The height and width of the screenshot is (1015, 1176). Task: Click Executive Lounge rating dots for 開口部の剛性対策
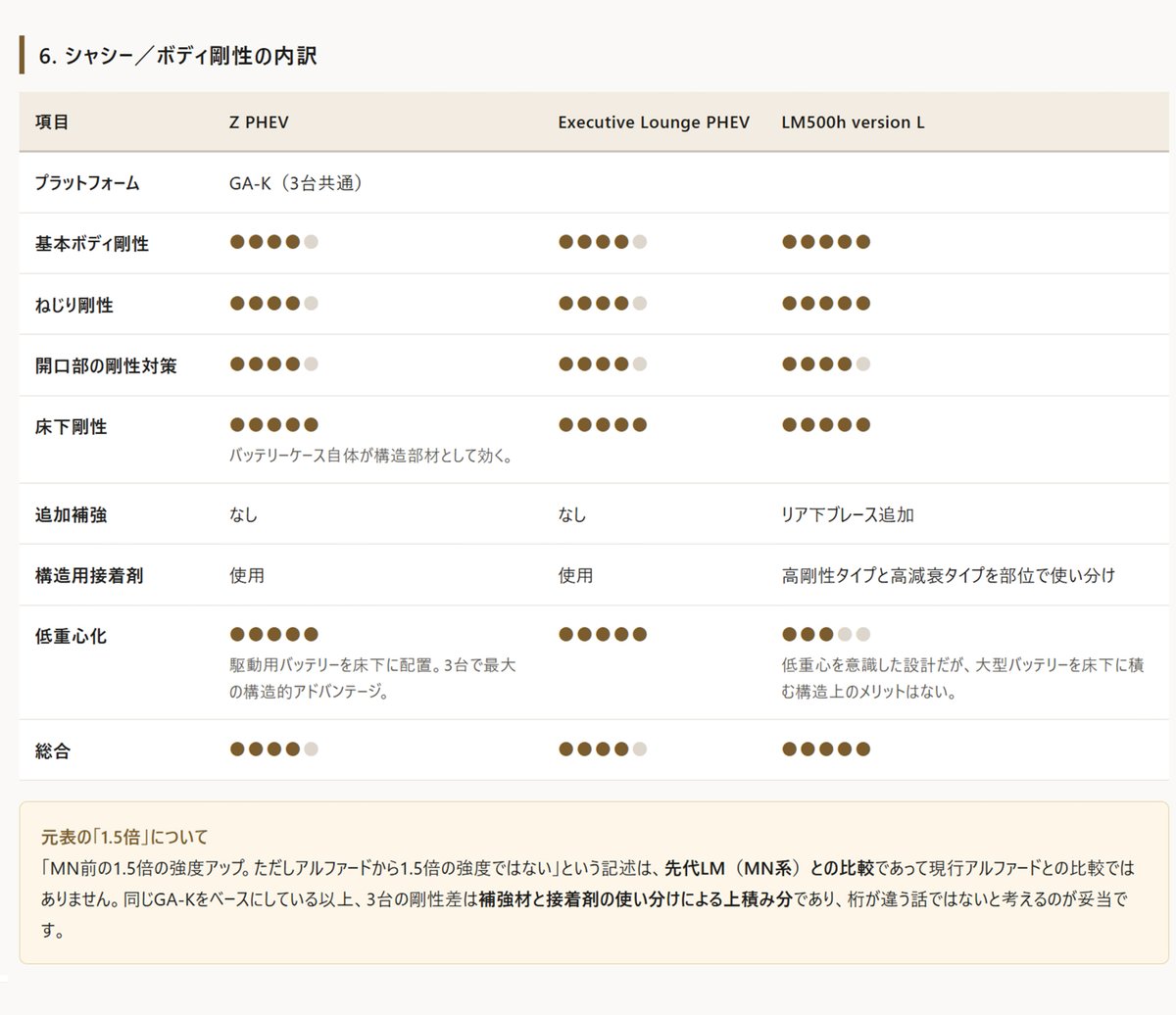coord(603,363)
